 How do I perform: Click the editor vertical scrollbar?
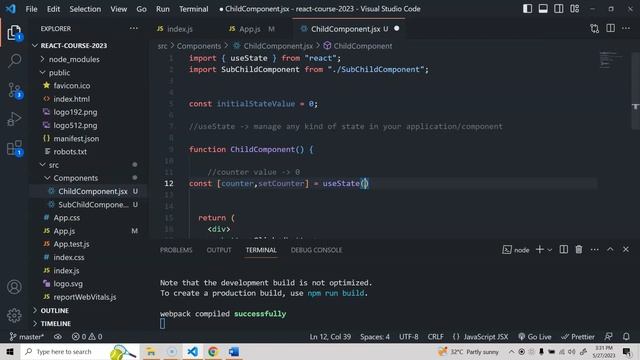[x=636, y=90]
